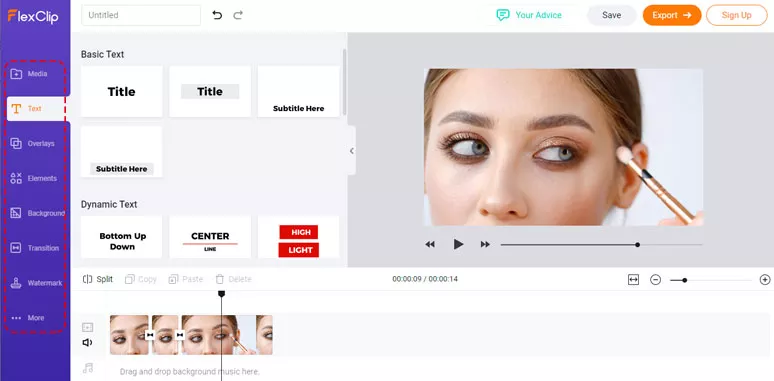
Task: Click the preview progress bar handle
Action: pos(637,245)
